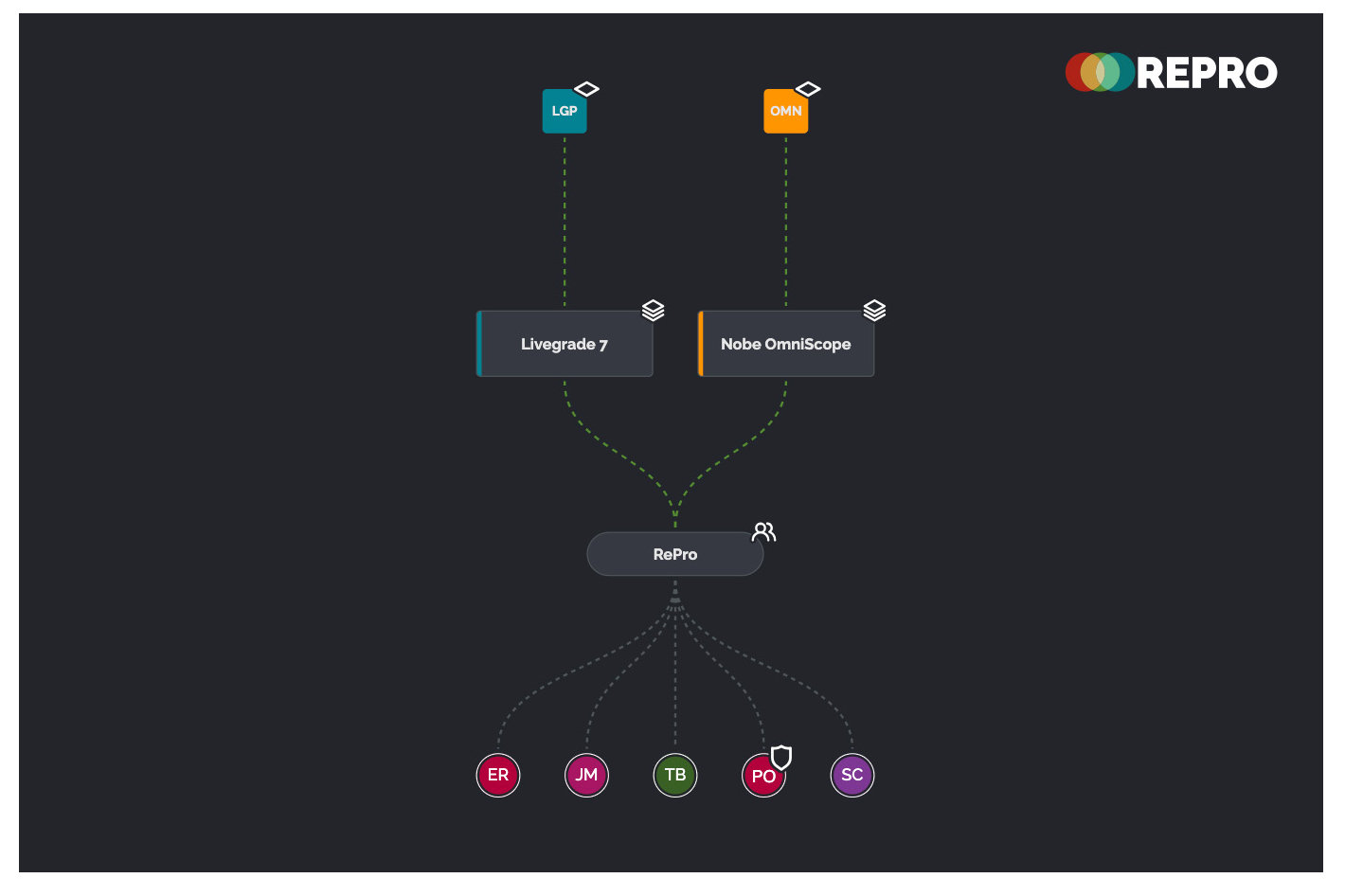Click the REPRO logo
The height and width of the screenshot is (896, 1345).
1172,72
